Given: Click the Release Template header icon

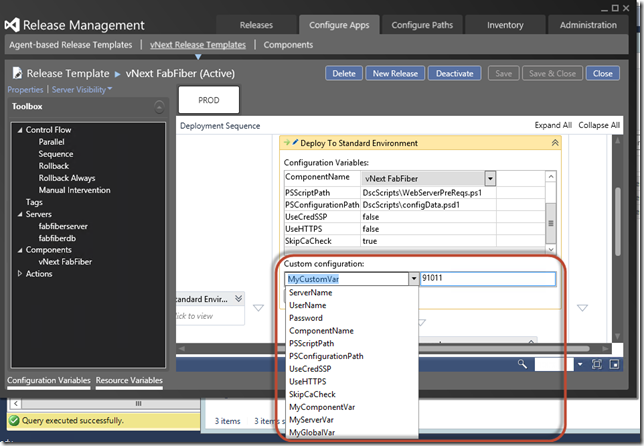Looking at the screenshot, I should (17, 73).
